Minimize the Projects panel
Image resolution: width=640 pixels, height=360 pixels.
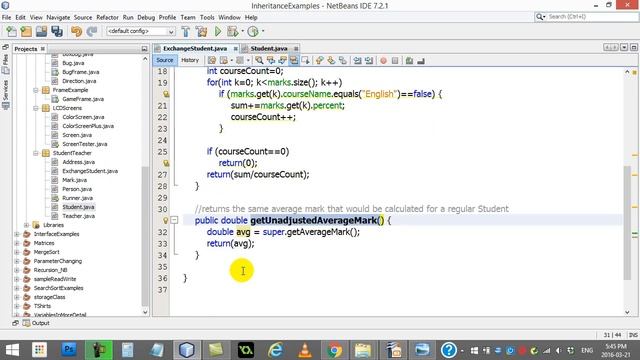(x=144, y=49)
